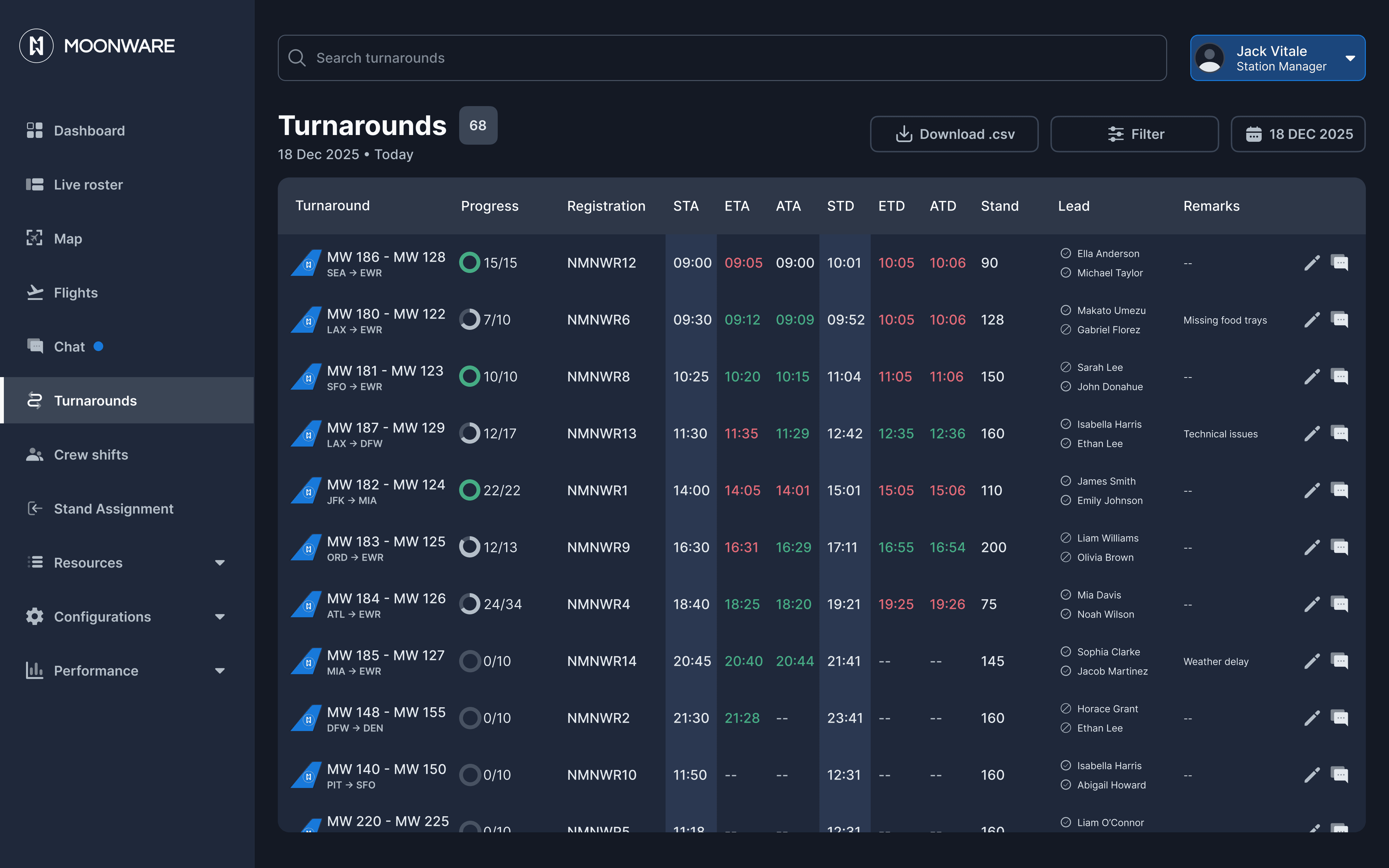Screen dimensions: 1389x868
Task: Click the Moonware logo icon
Action: click(36, 46)
